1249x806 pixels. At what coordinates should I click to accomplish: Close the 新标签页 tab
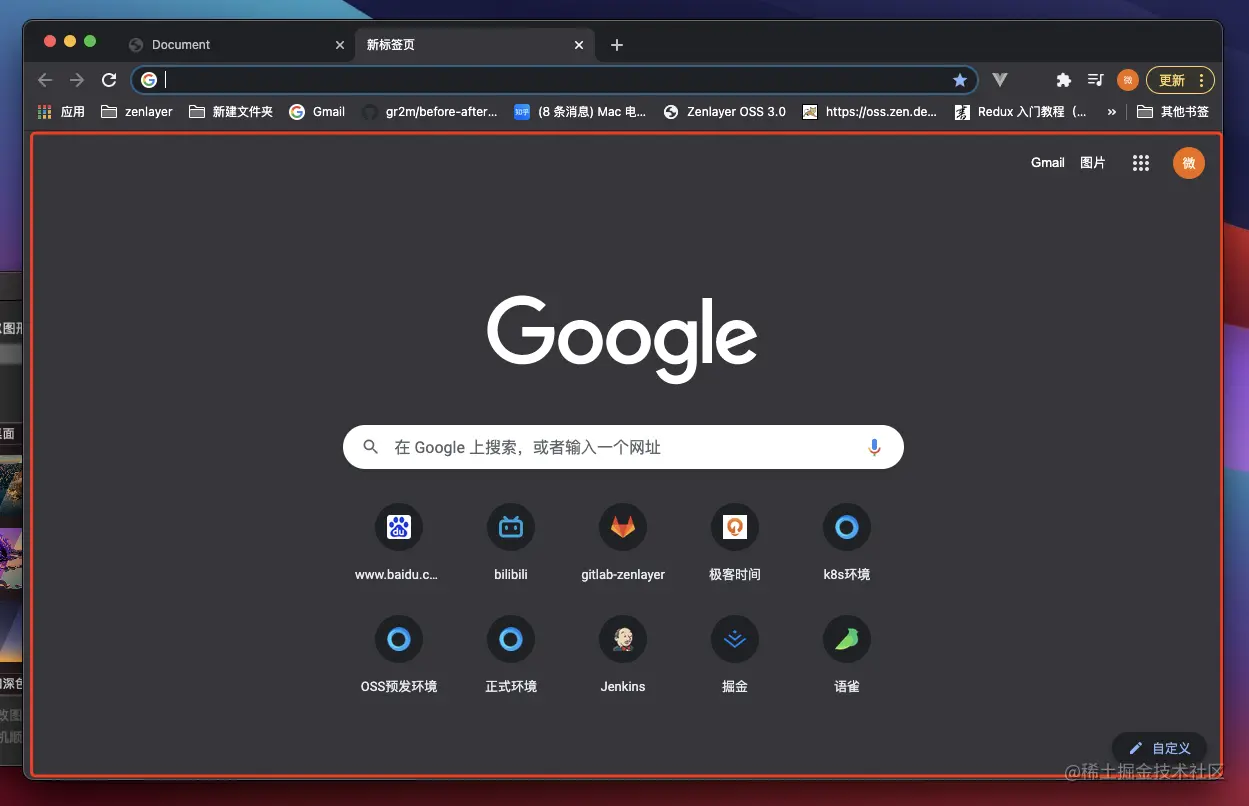579,45
